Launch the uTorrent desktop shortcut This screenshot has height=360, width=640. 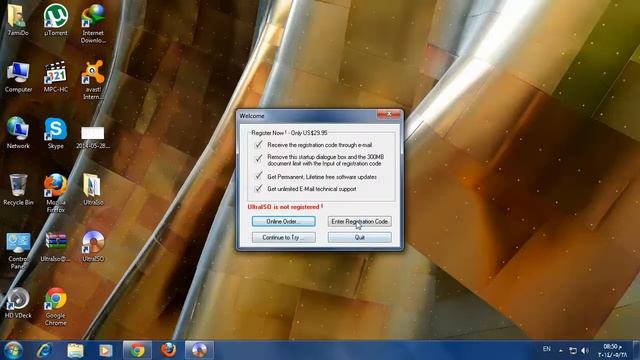pyautogui.click(x=56, y=20)
